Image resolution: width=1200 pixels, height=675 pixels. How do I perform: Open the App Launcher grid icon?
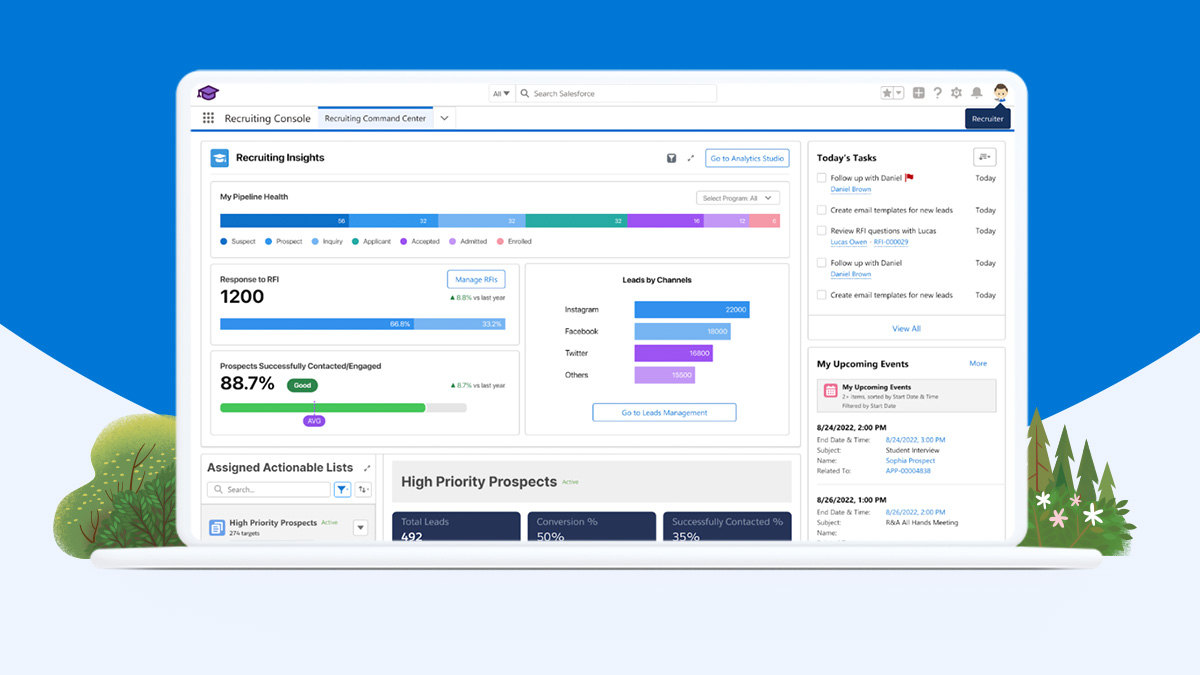[208, 119]
